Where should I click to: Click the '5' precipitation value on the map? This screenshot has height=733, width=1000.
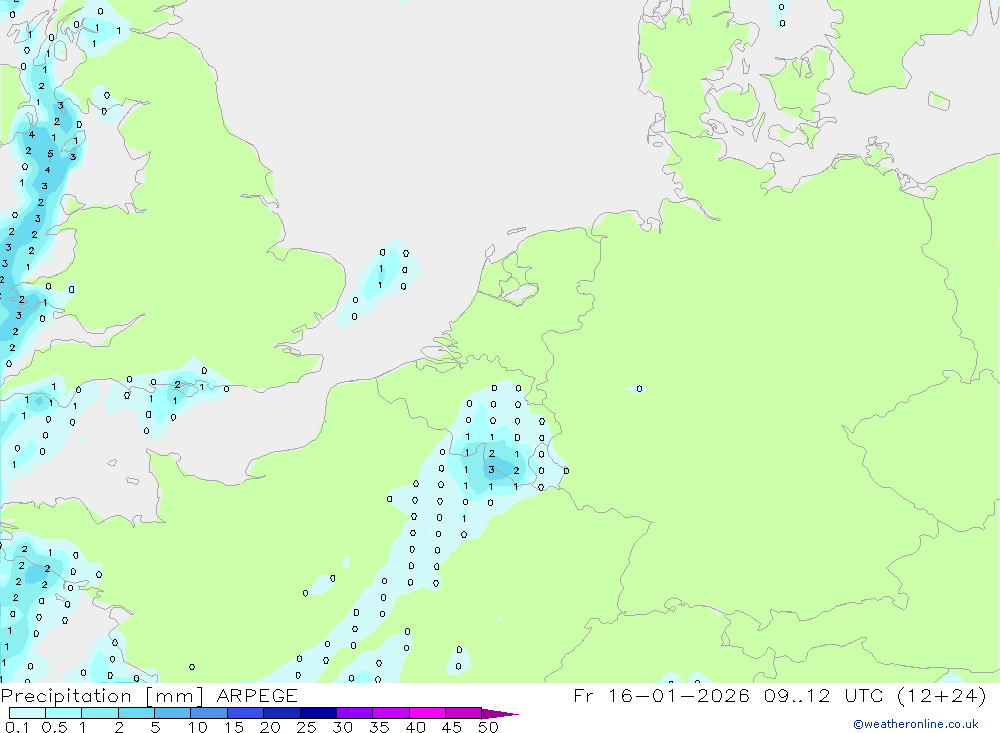(50, 154)
